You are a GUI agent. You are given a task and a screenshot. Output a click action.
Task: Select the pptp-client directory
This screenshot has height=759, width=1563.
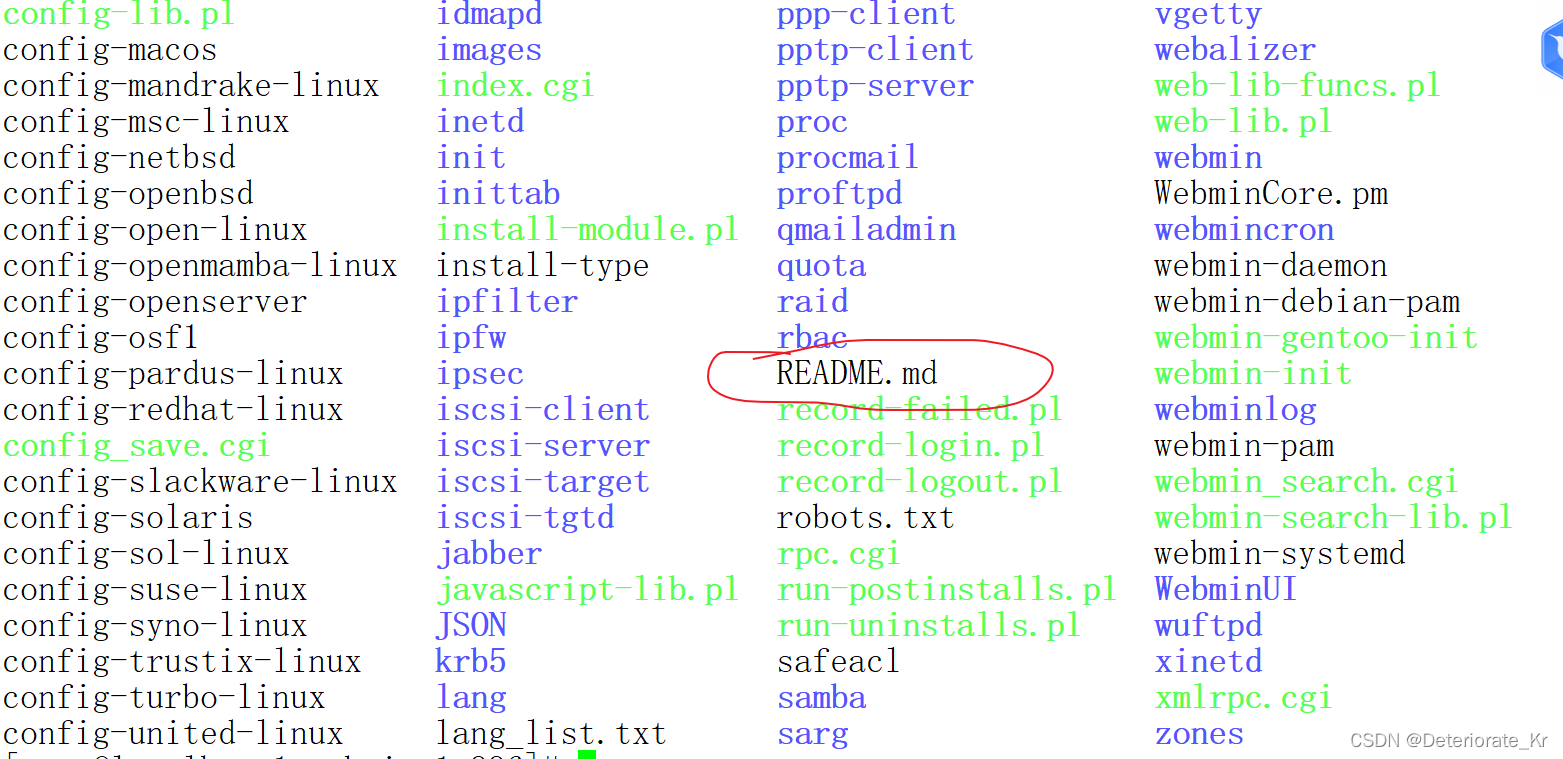875,50
